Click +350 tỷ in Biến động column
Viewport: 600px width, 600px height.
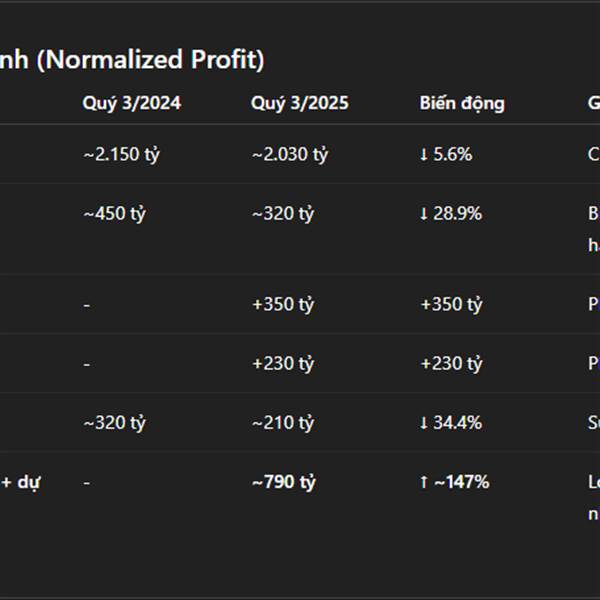(451, 304)
